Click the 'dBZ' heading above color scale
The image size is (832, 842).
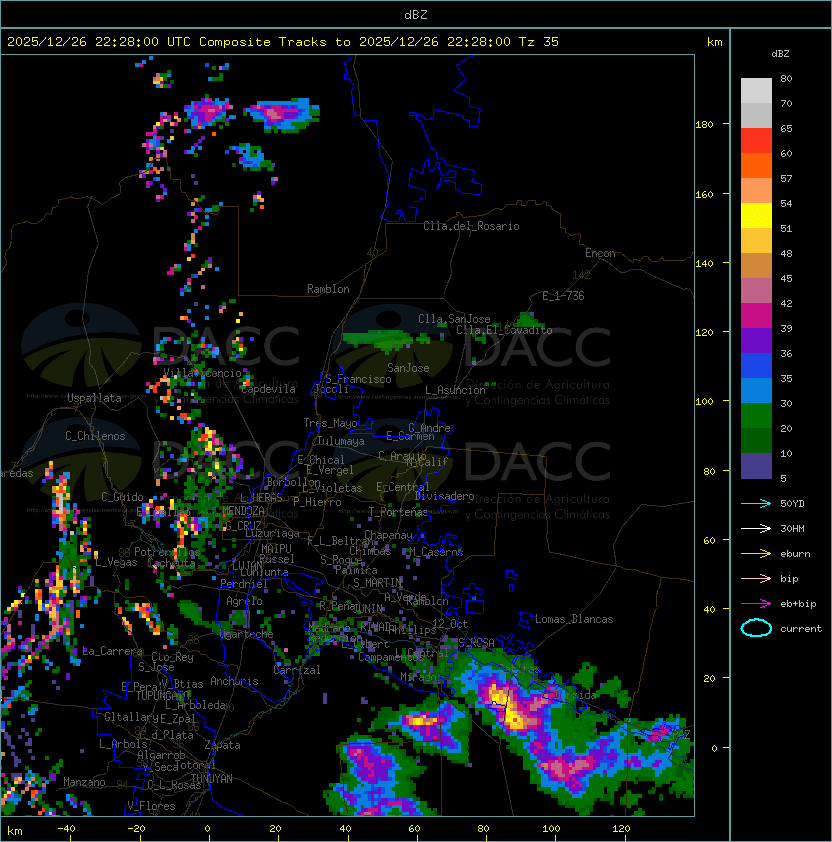(x=780, y=54)
